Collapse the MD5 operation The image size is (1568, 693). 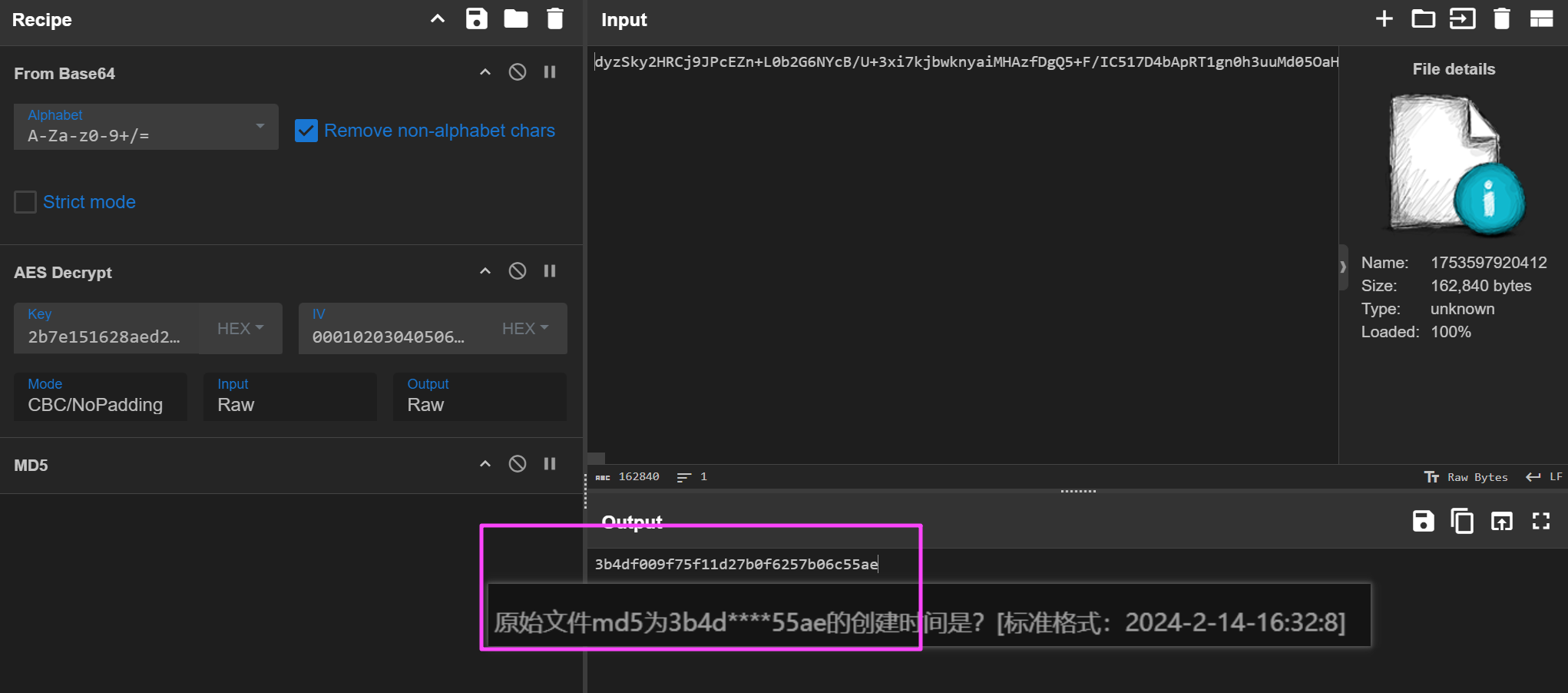pos(485,464)
